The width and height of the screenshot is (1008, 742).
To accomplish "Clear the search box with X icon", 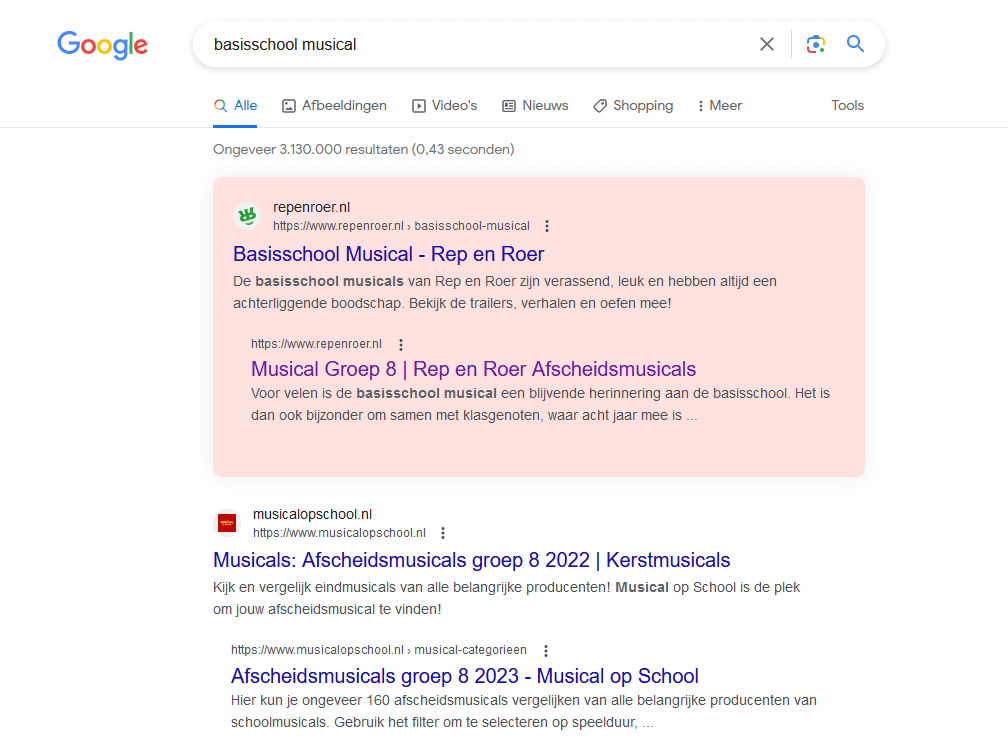I will tap(767, 44).
